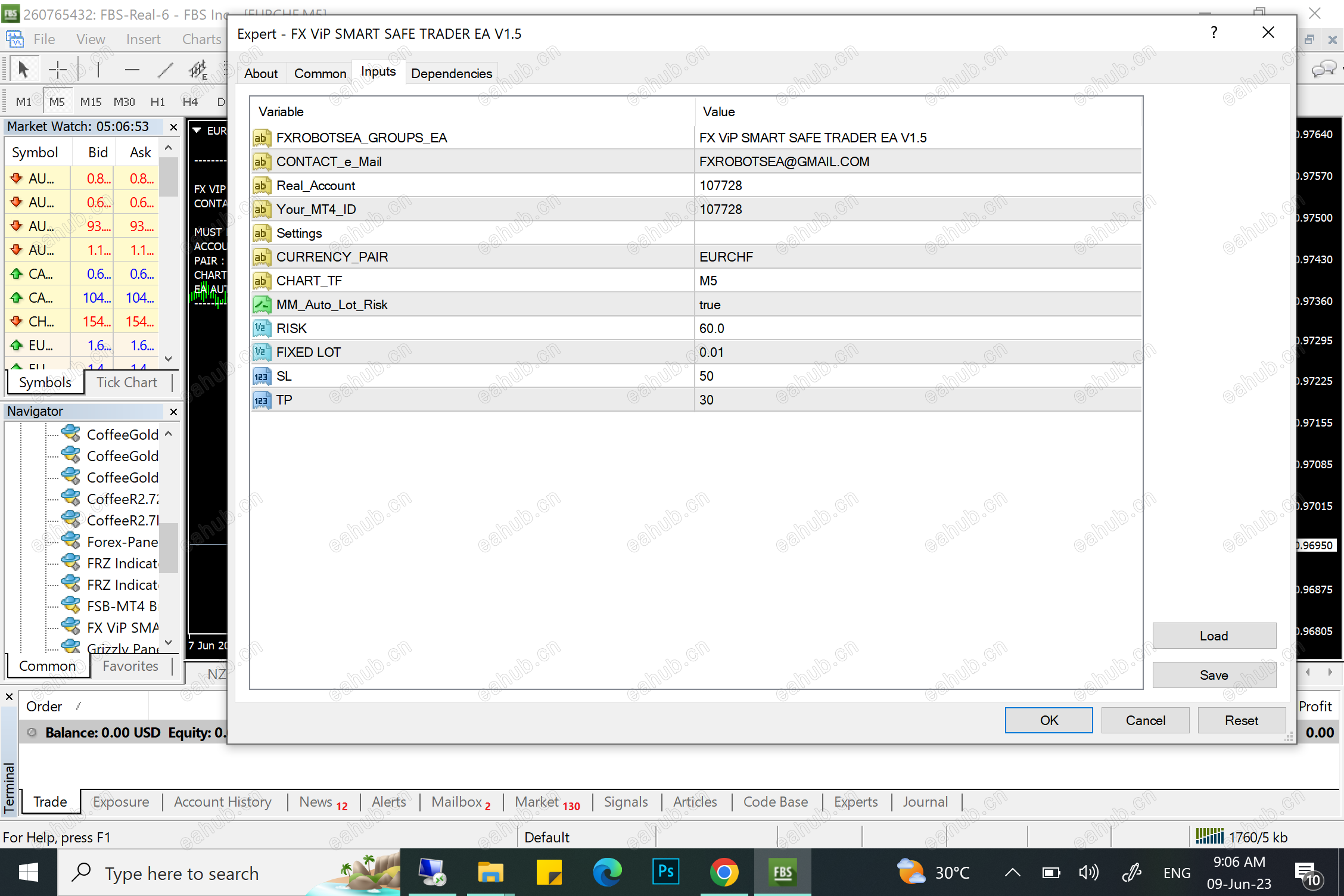Click Navigator scroll down arrow
The image size is (1344, 896).
pyautogui.click(x=169, y=643)
